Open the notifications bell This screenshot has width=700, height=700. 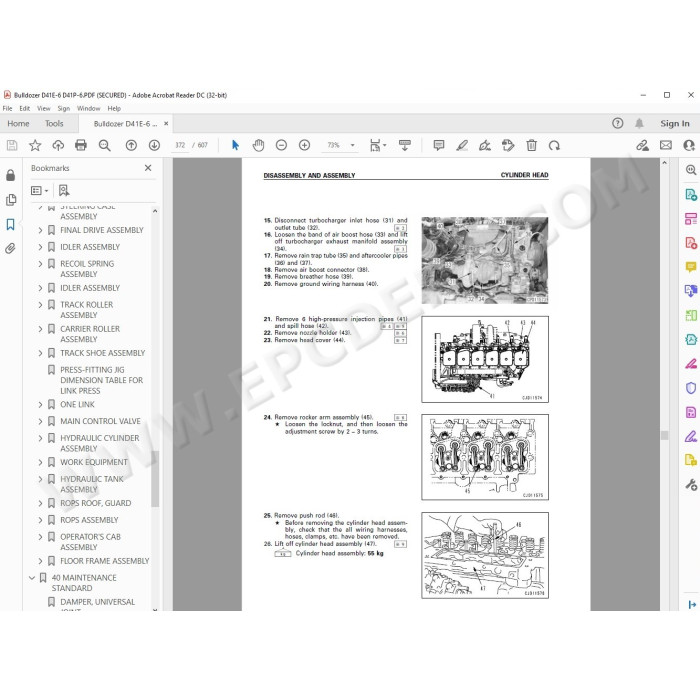click(639, 123)
